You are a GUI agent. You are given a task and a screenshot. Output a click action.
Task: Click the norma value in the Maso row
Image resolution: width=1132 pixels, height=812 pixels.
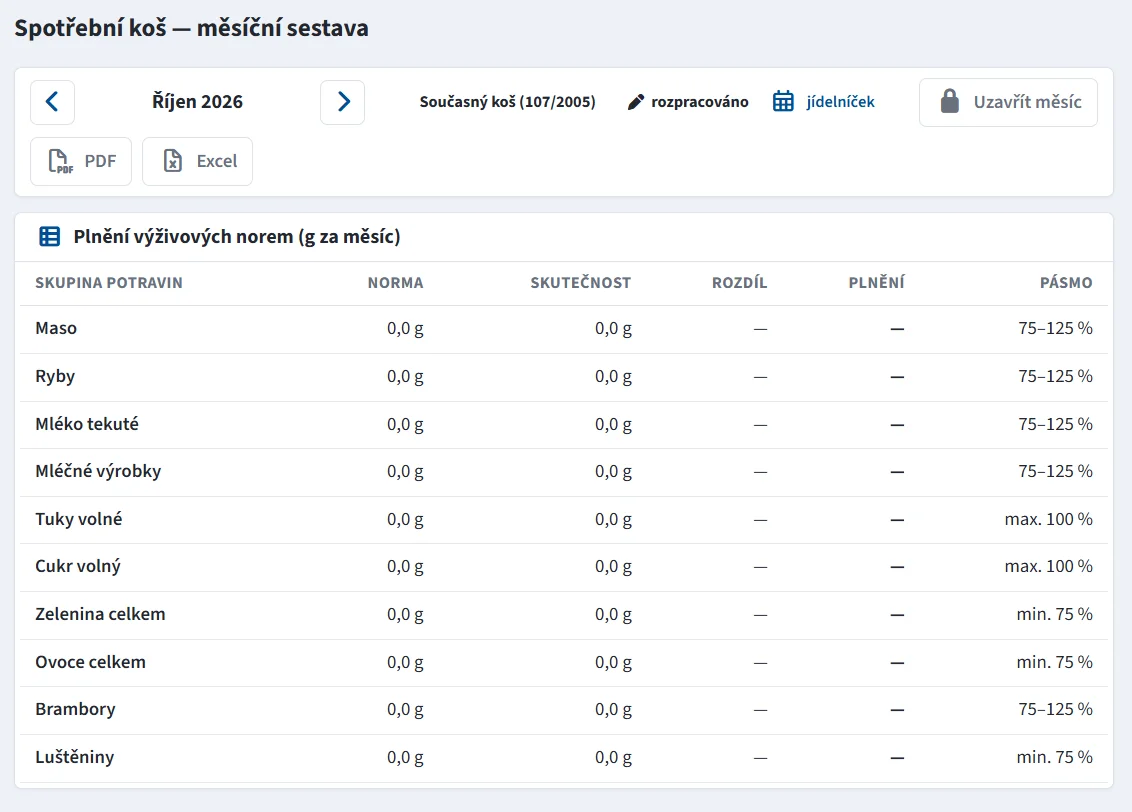click(405, 328)
